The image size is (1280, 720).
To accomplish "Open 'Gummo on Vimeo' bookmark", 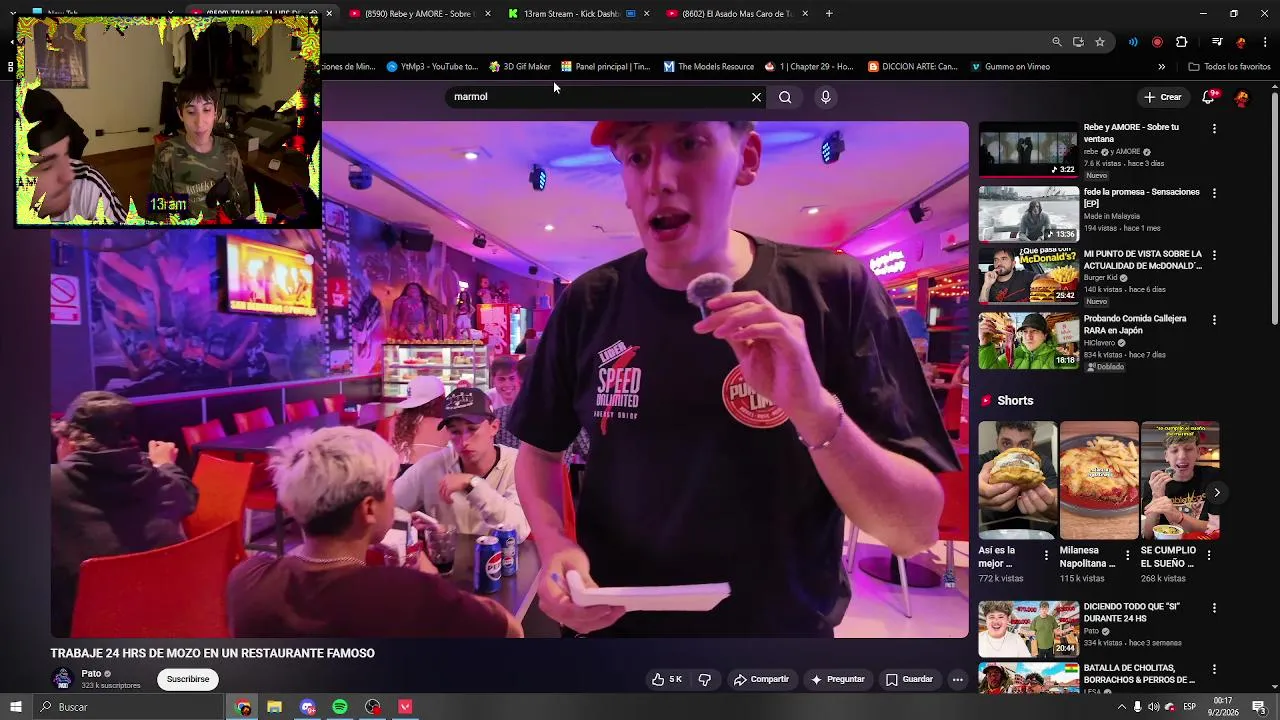I will 1010,67.
